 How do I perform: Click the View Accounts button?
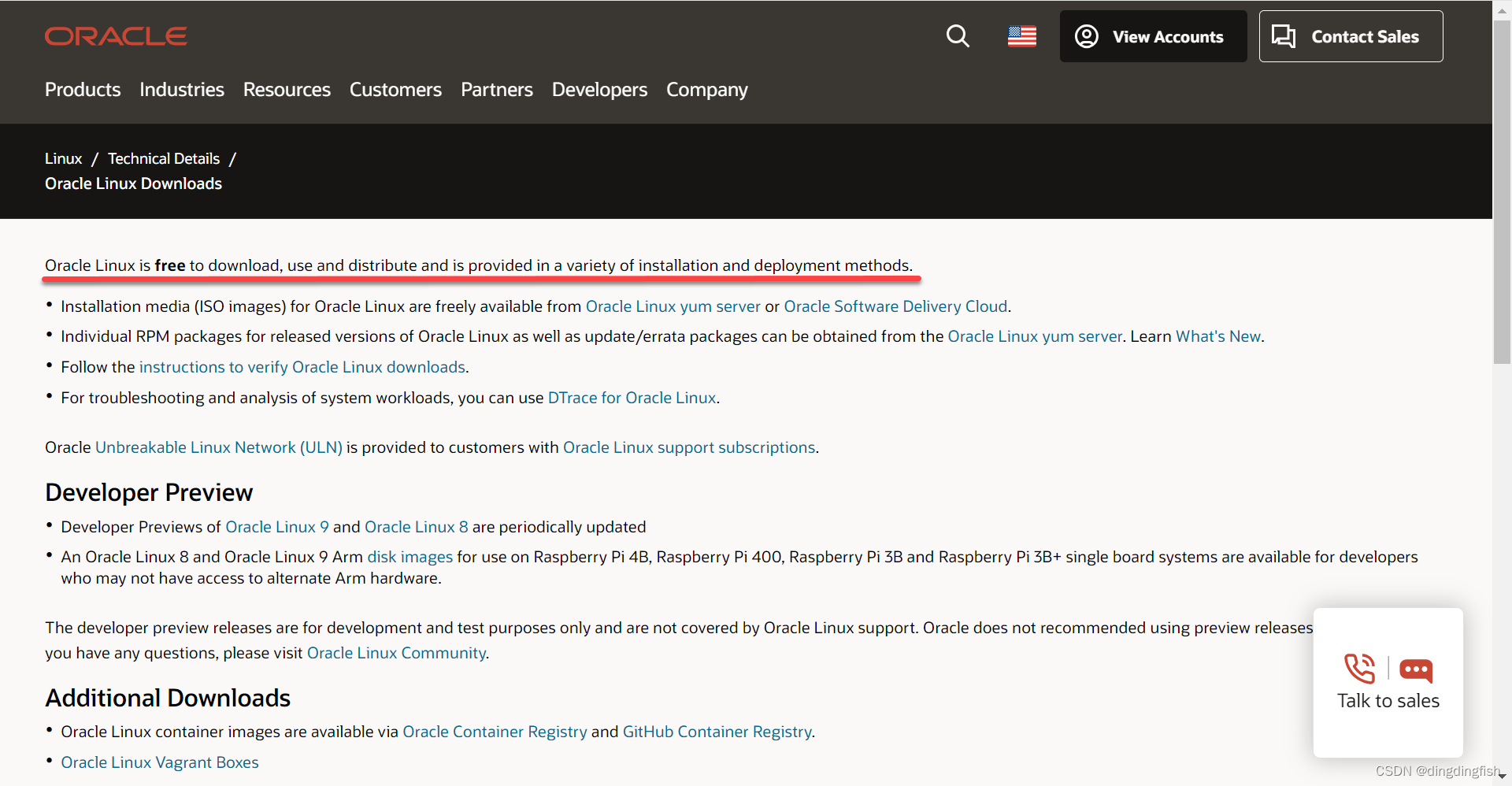1153,36
